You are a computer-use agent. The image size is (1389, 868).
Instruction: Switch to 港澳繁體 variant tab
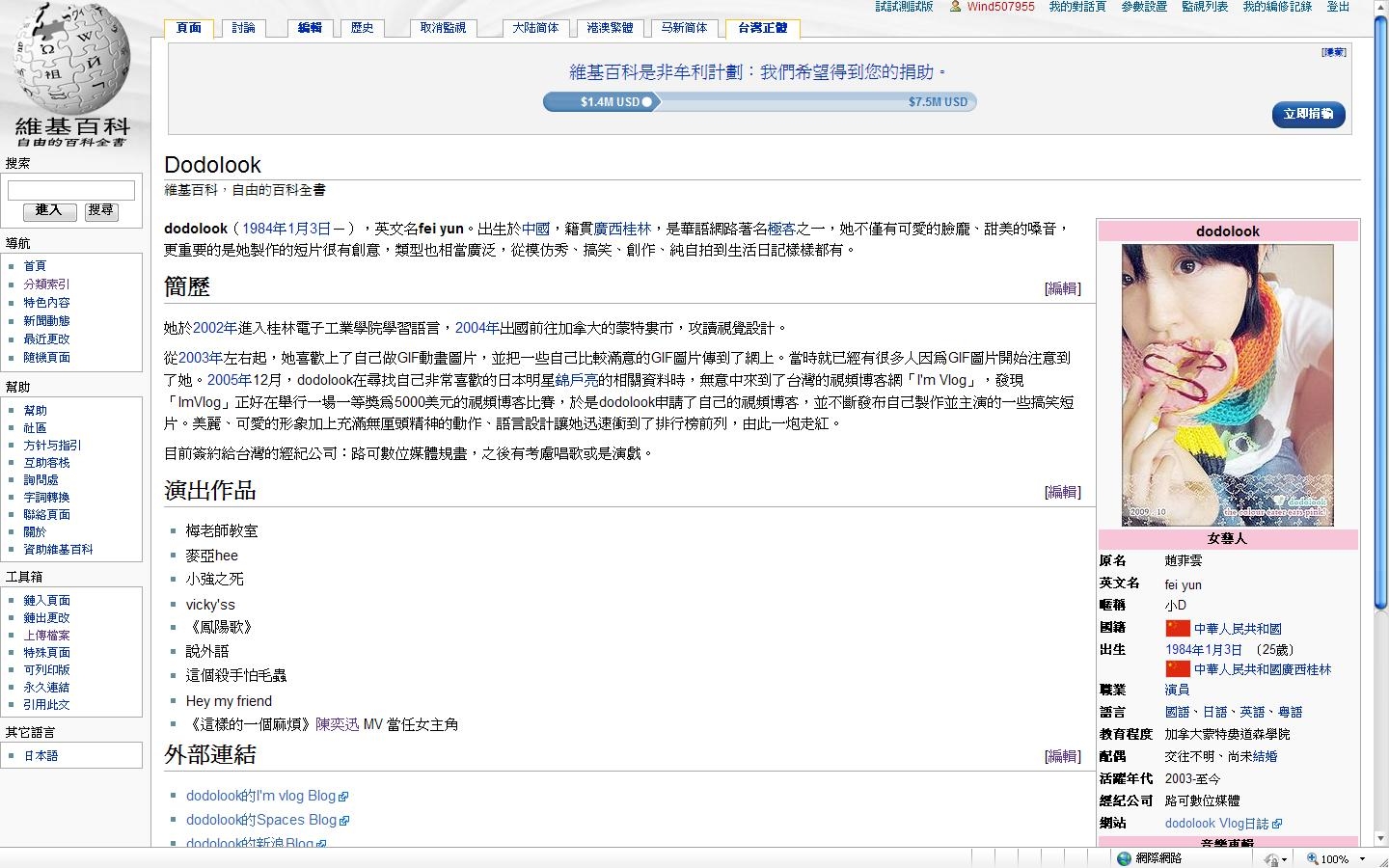610,28
